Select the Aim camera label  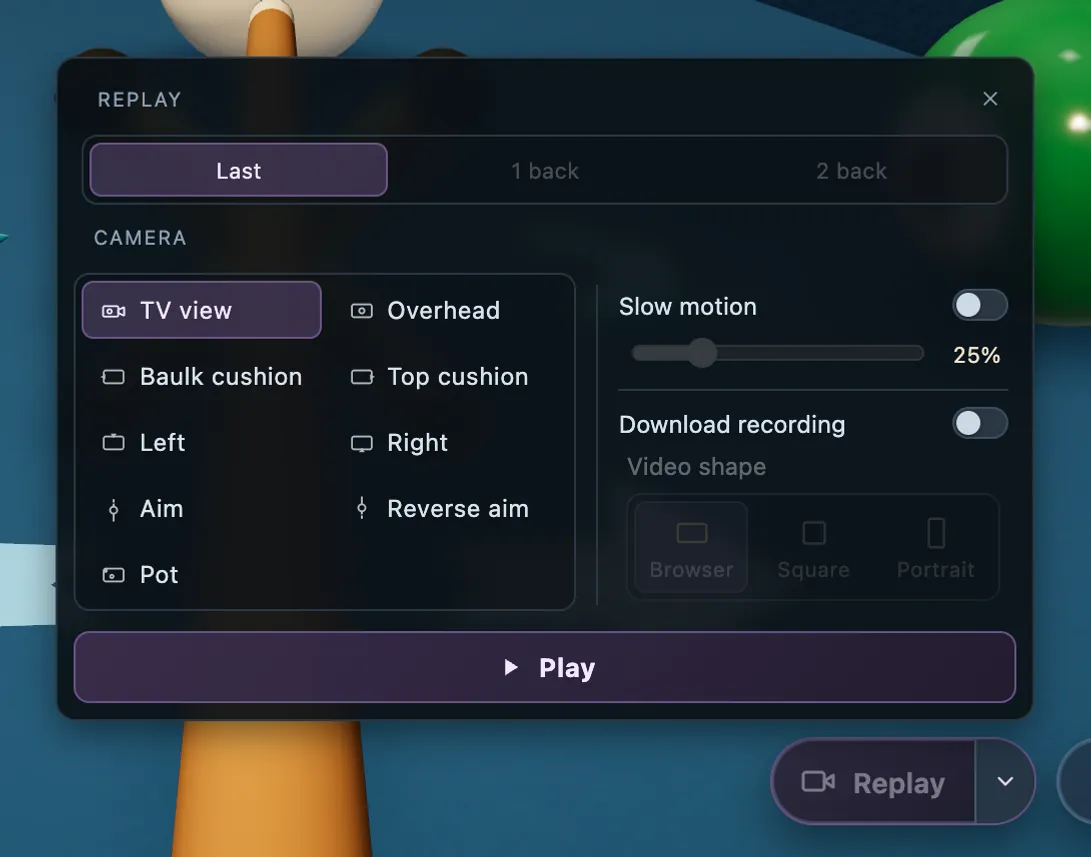(161, 509)
